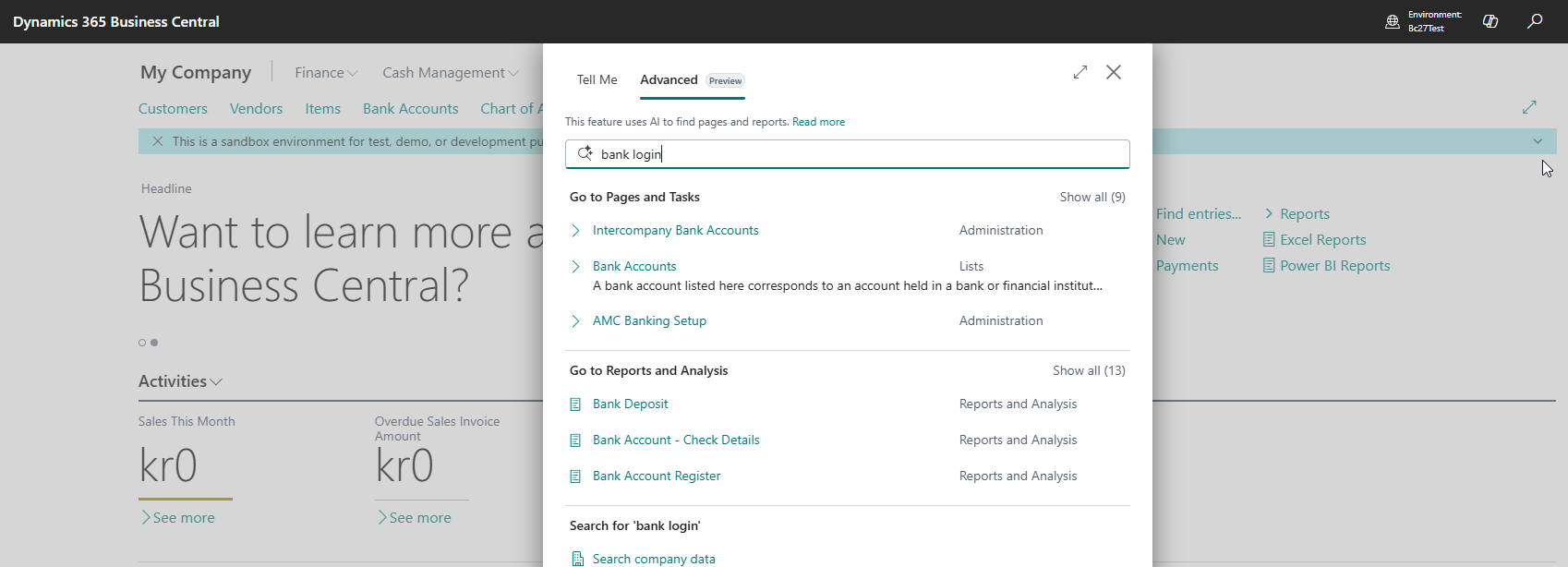Open the Bank Deposit report

pyautogui.click(x=630, y=404)
